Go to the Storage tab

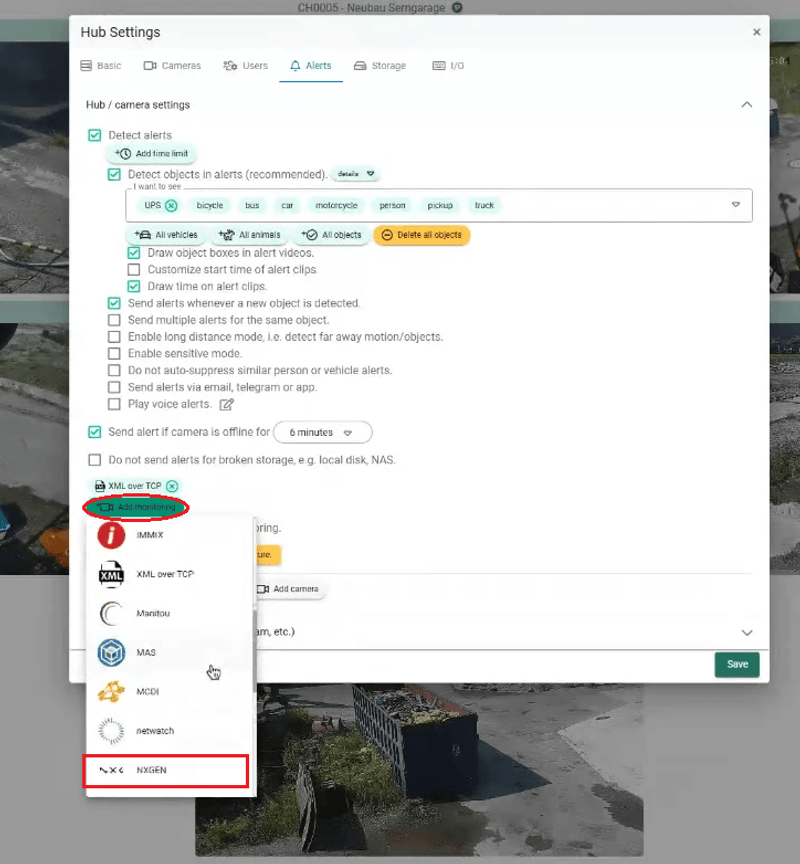point(380,66)
